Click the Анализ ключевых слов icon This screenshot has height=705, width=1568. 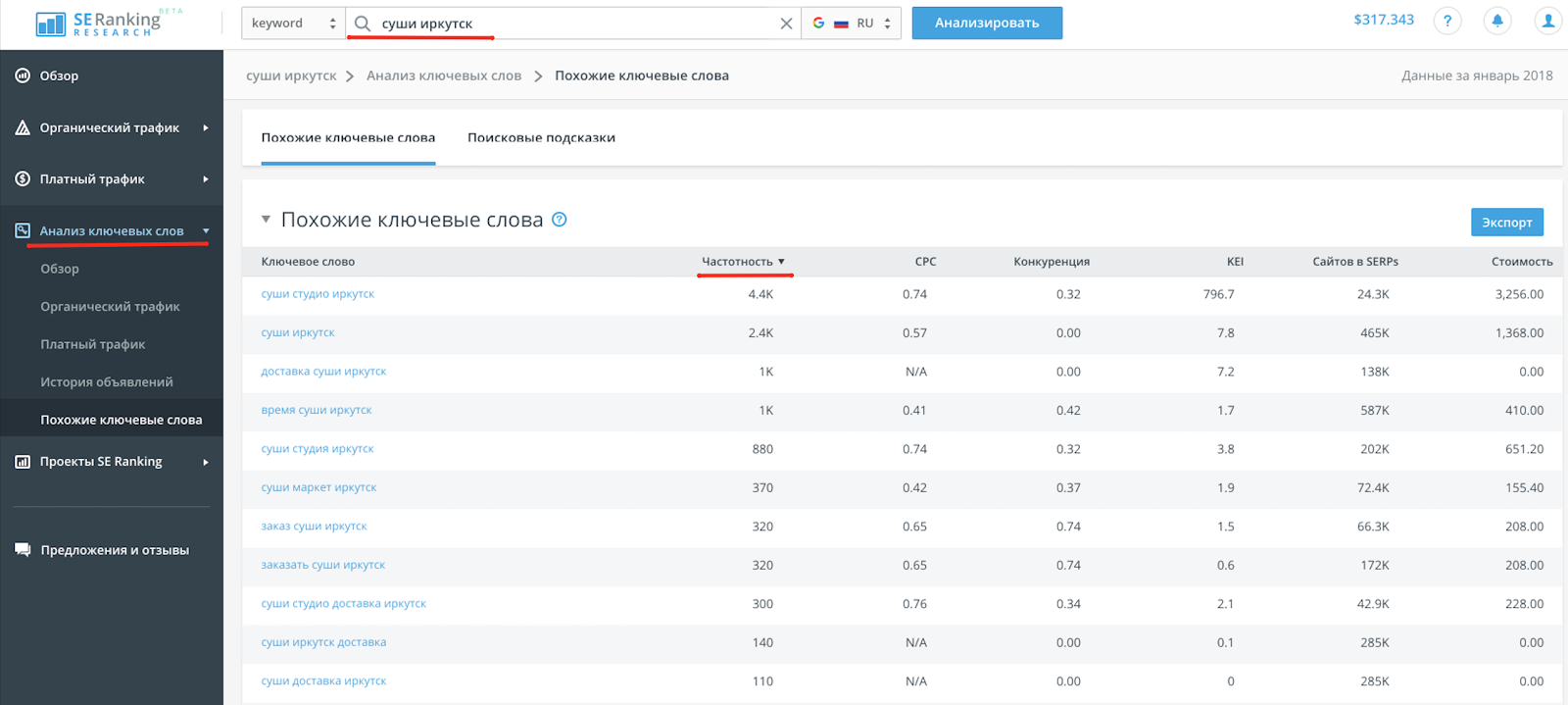[x=23, y=230]
